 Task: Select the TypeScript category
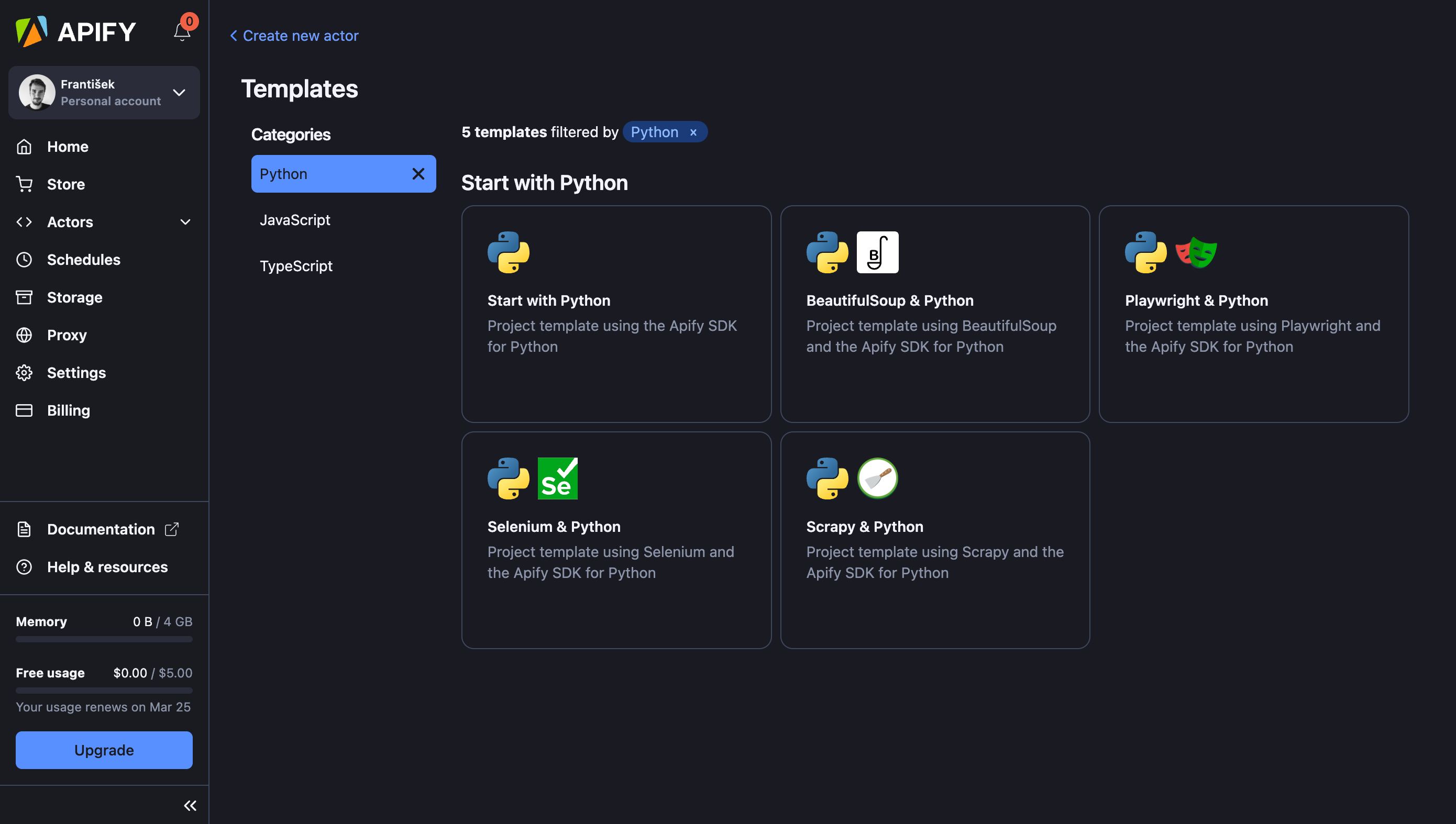[x=296, y=265]
